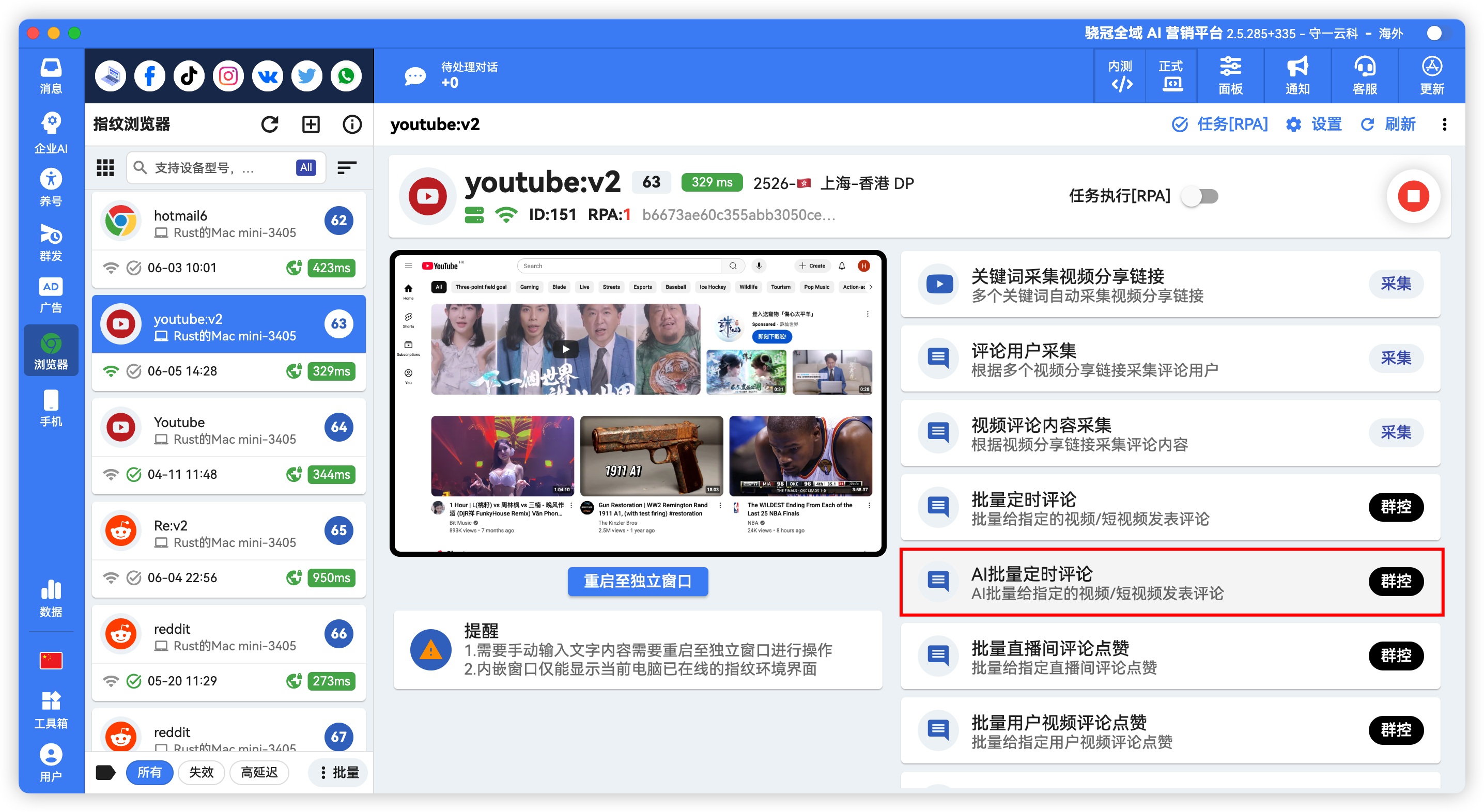Select the Twitter platform icon
The height and width of the screenshot is (812, 1484).
click(306, 75)
